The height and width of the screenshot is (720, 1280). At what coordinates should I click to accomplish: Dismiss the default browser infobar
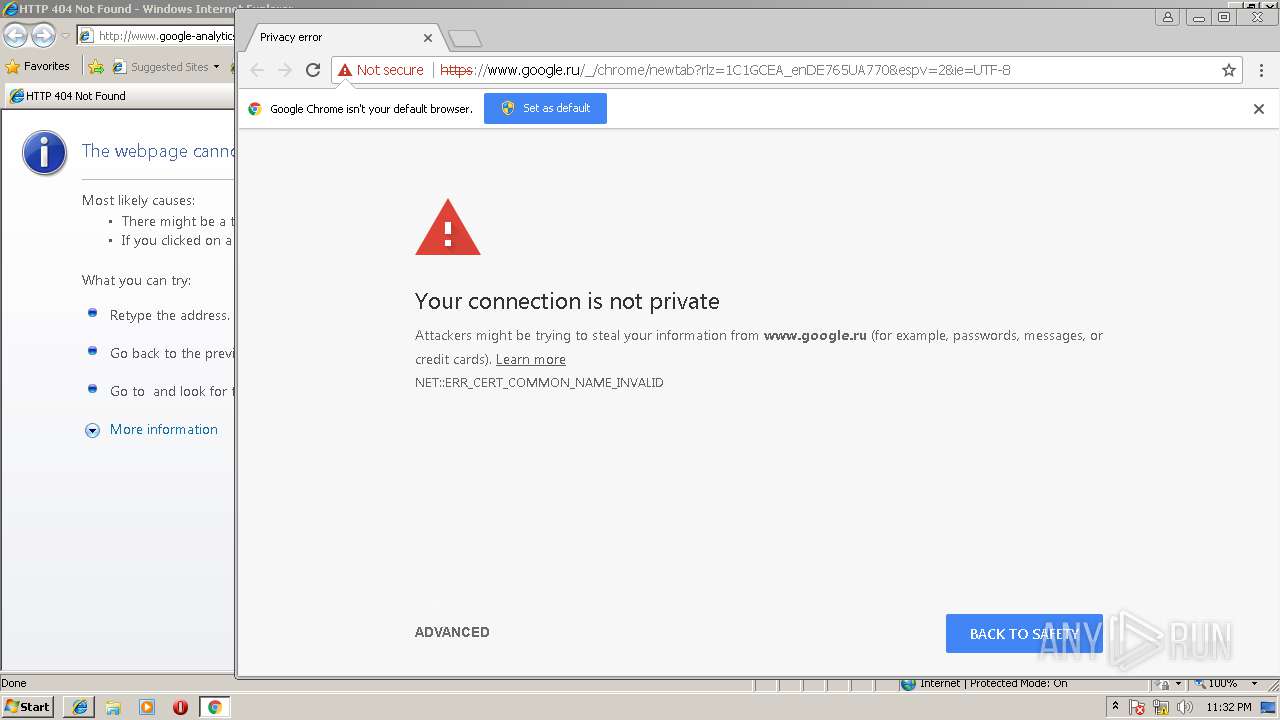tap(1259, 109)
